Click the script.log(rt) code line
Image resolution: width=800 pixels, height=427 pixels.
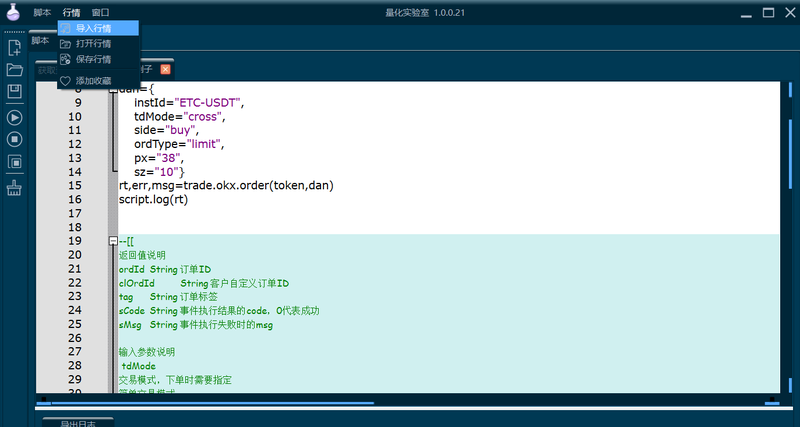(x=154, y=199)
